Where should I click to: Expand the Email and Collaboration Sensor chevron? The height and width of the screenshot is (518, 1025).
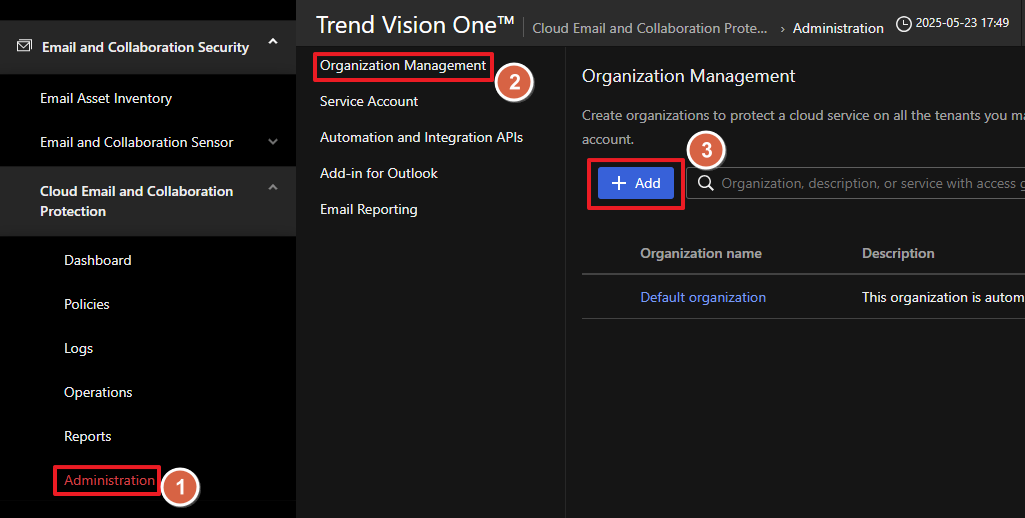click(273, 142)
